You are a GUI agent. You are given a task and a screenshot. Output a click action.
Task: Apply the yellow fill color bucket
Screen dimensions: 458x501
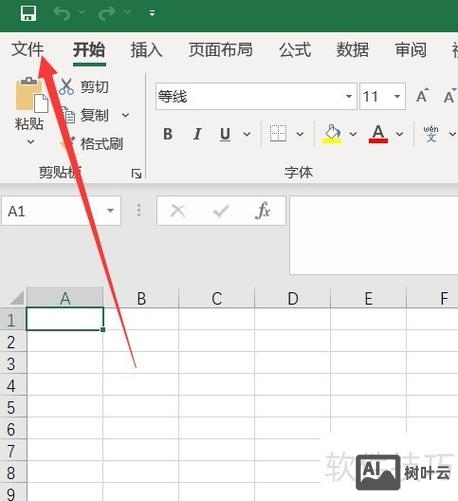coord(333,134)
